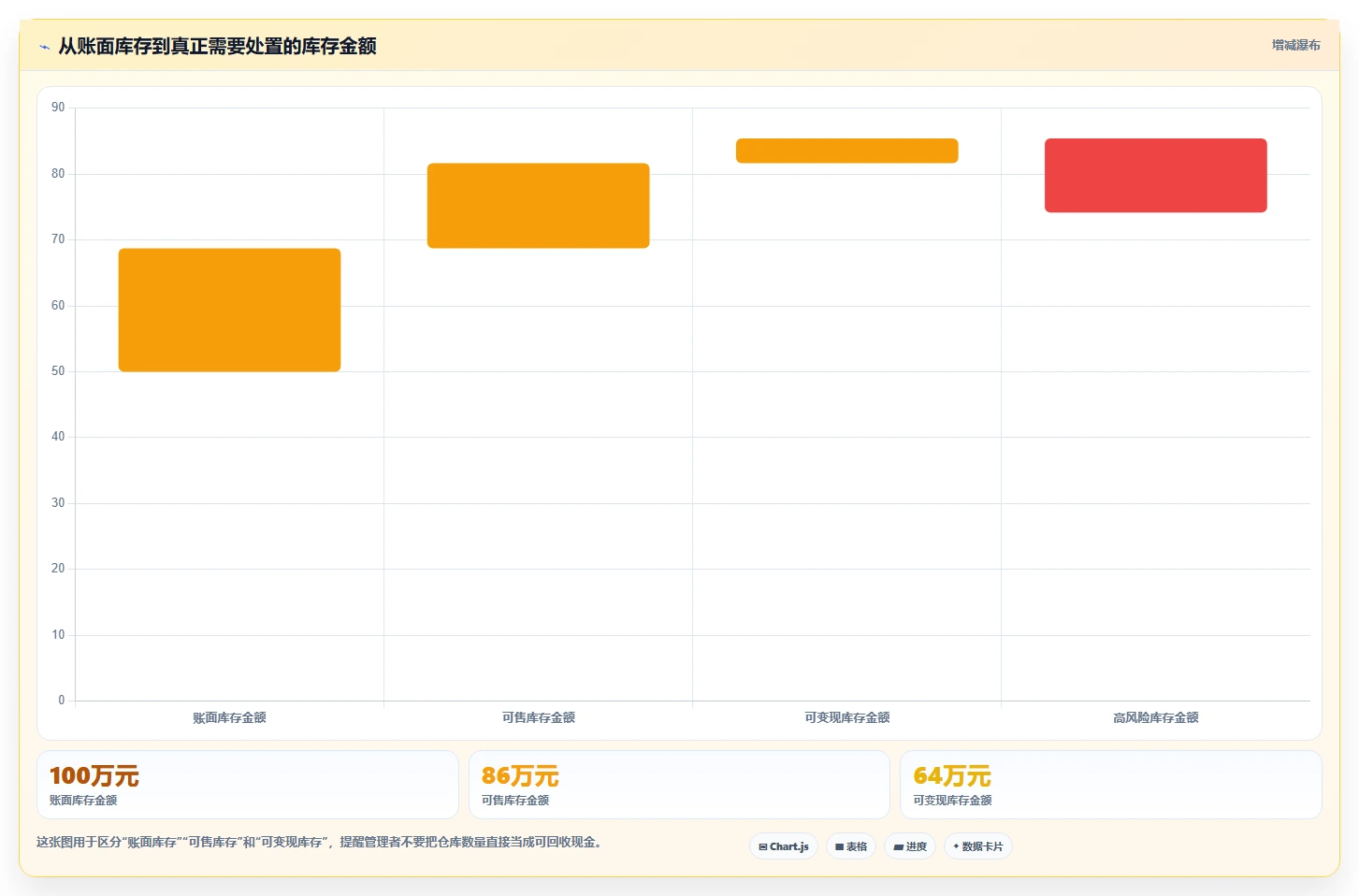Select the 表格 tag pill
This screenshot has width=1359, height=896.
point(851,846)
